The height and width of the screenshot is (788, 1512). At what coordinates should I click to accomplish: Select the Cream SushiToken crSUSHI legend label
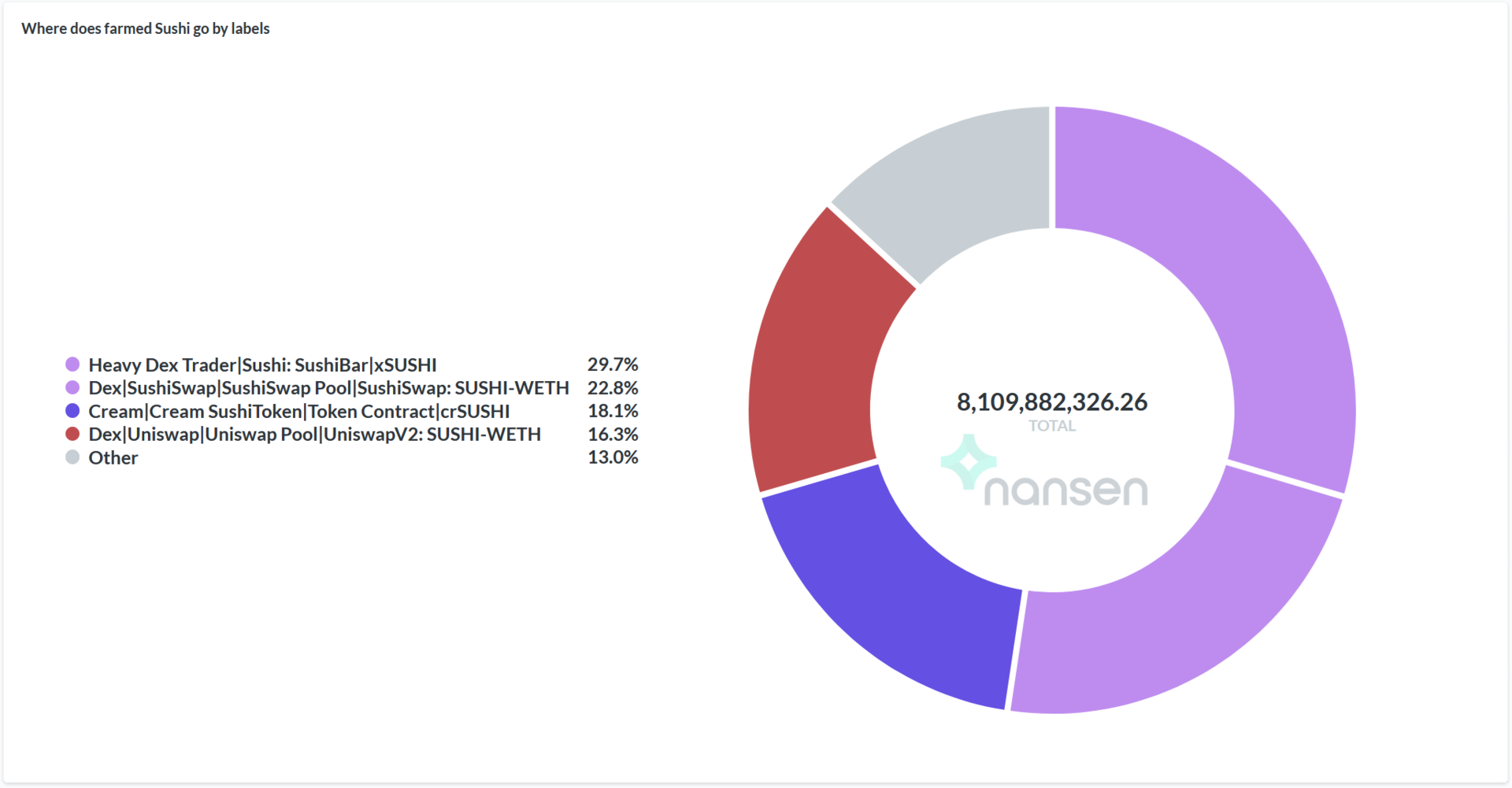298,412
